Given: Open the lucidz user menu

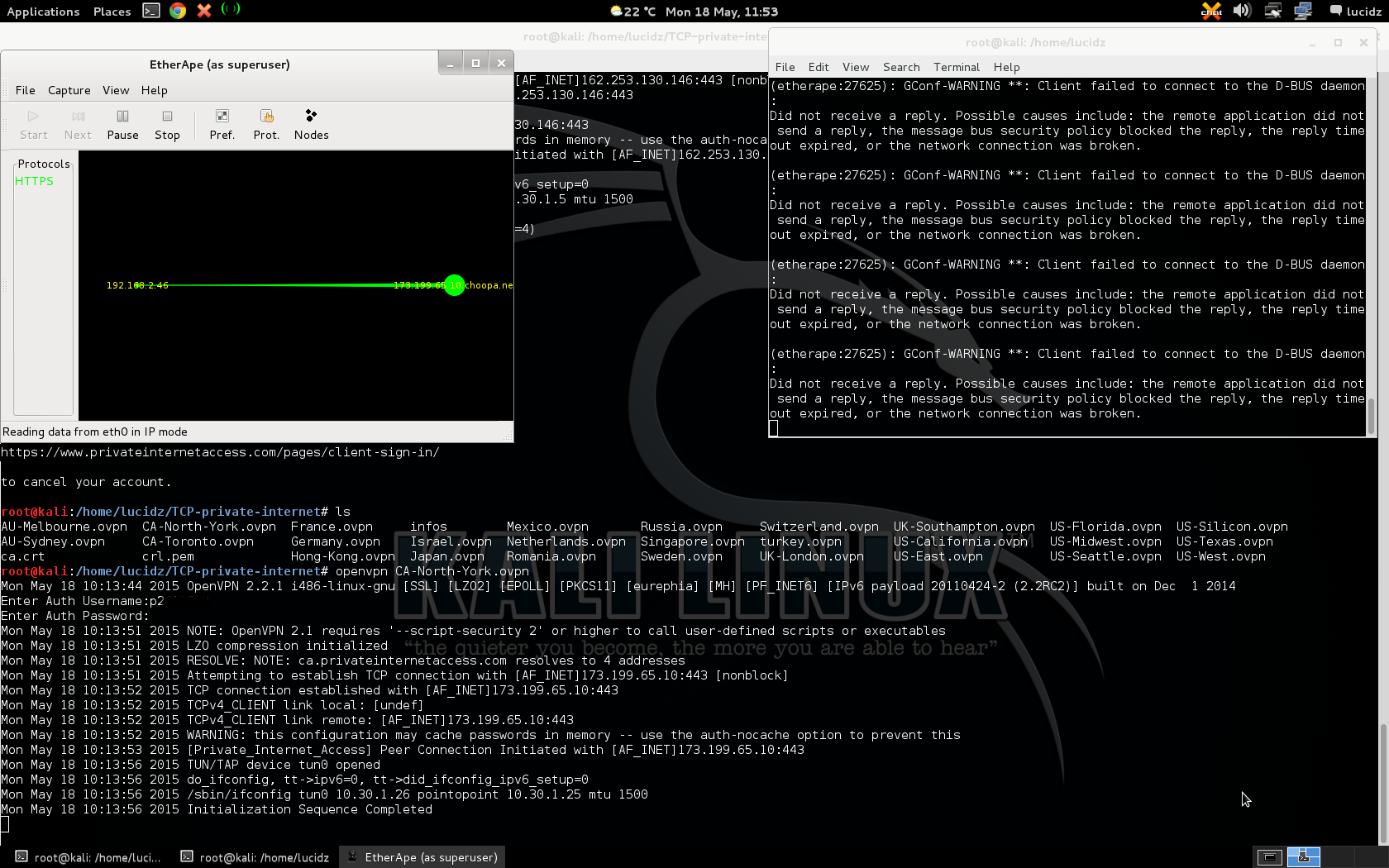Looking at the screenshot, I should pos(1355,12).
